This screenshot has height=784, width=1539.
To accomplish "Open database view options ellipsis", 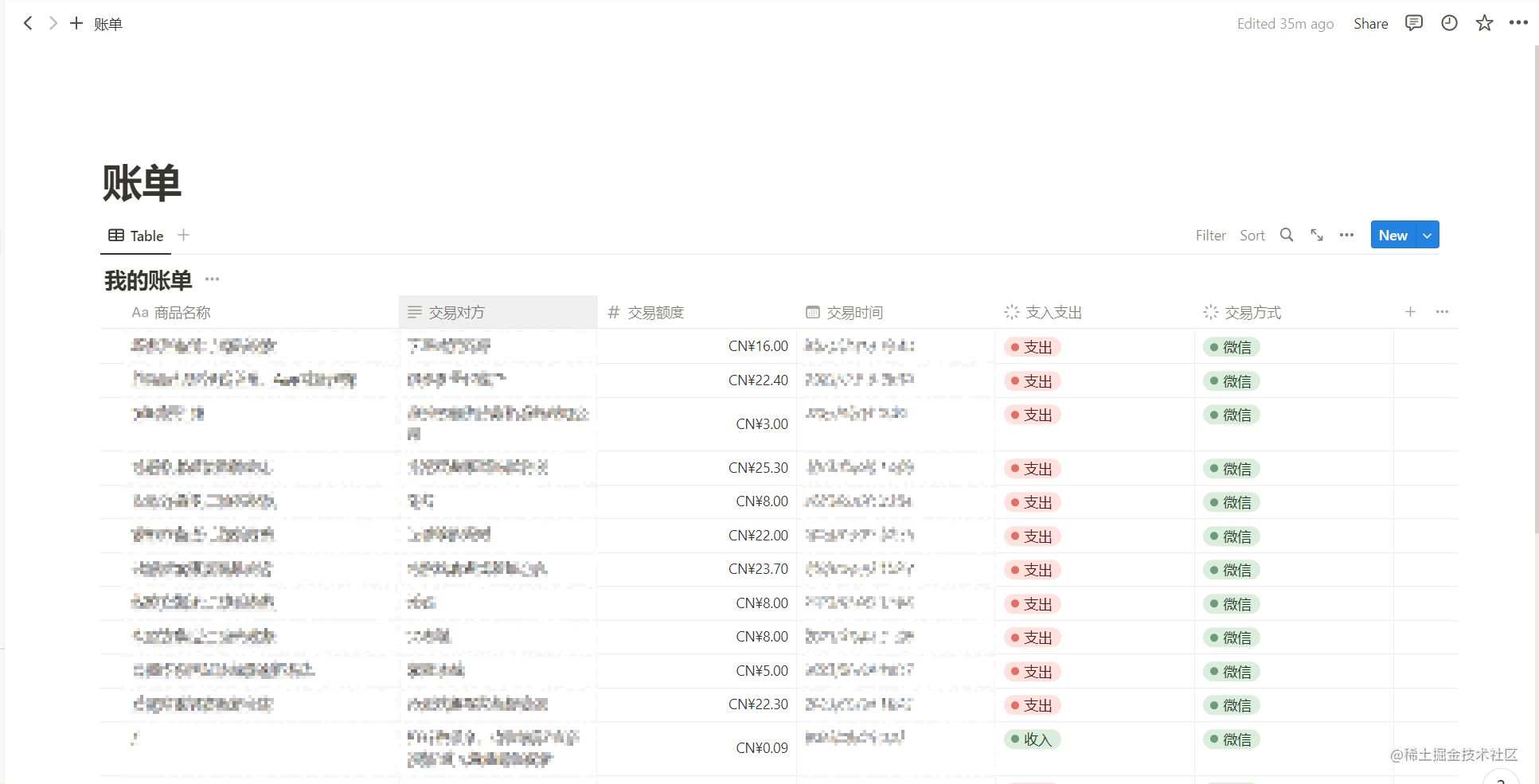I will pos(1346,235).
